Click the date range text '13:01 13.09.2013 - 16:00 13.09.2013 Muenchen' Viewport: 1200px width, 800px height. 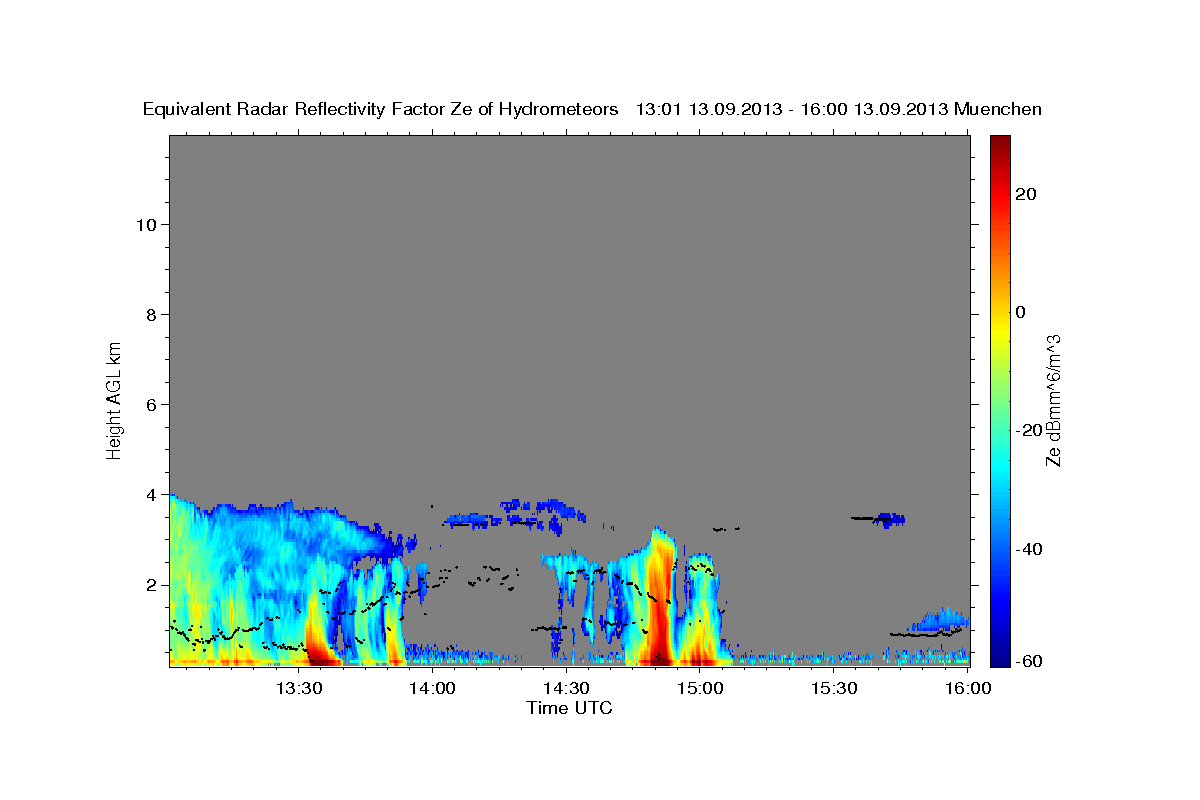pos(839,110)
